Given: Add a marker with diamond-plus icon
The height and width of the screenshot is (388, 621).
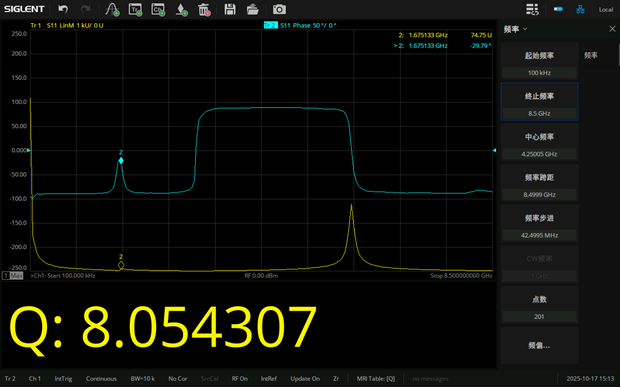Looking at the screenshot, I should [x=181, y=10].
